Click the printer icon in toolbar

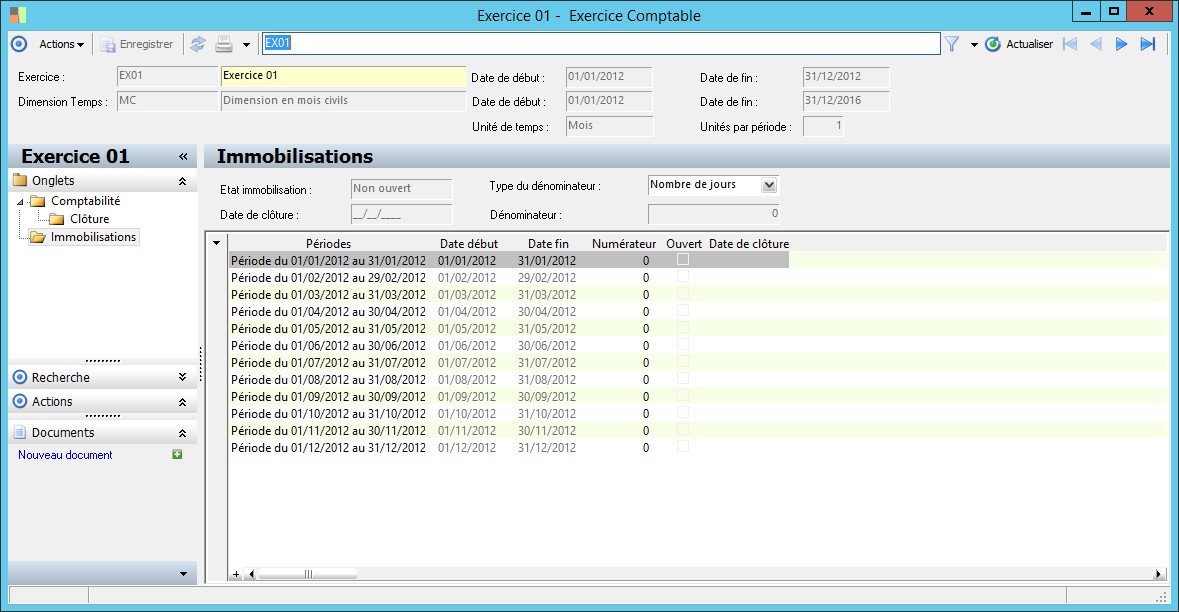[x=224, y=44]
